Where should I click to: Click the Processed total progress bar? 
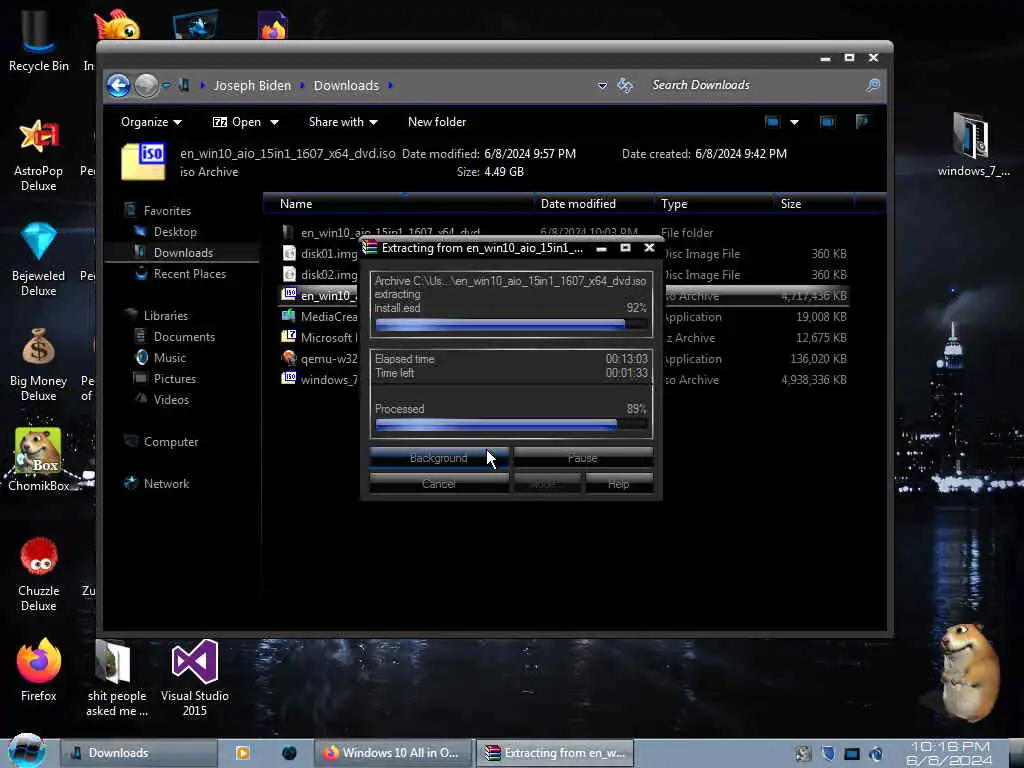click(511, 425)
